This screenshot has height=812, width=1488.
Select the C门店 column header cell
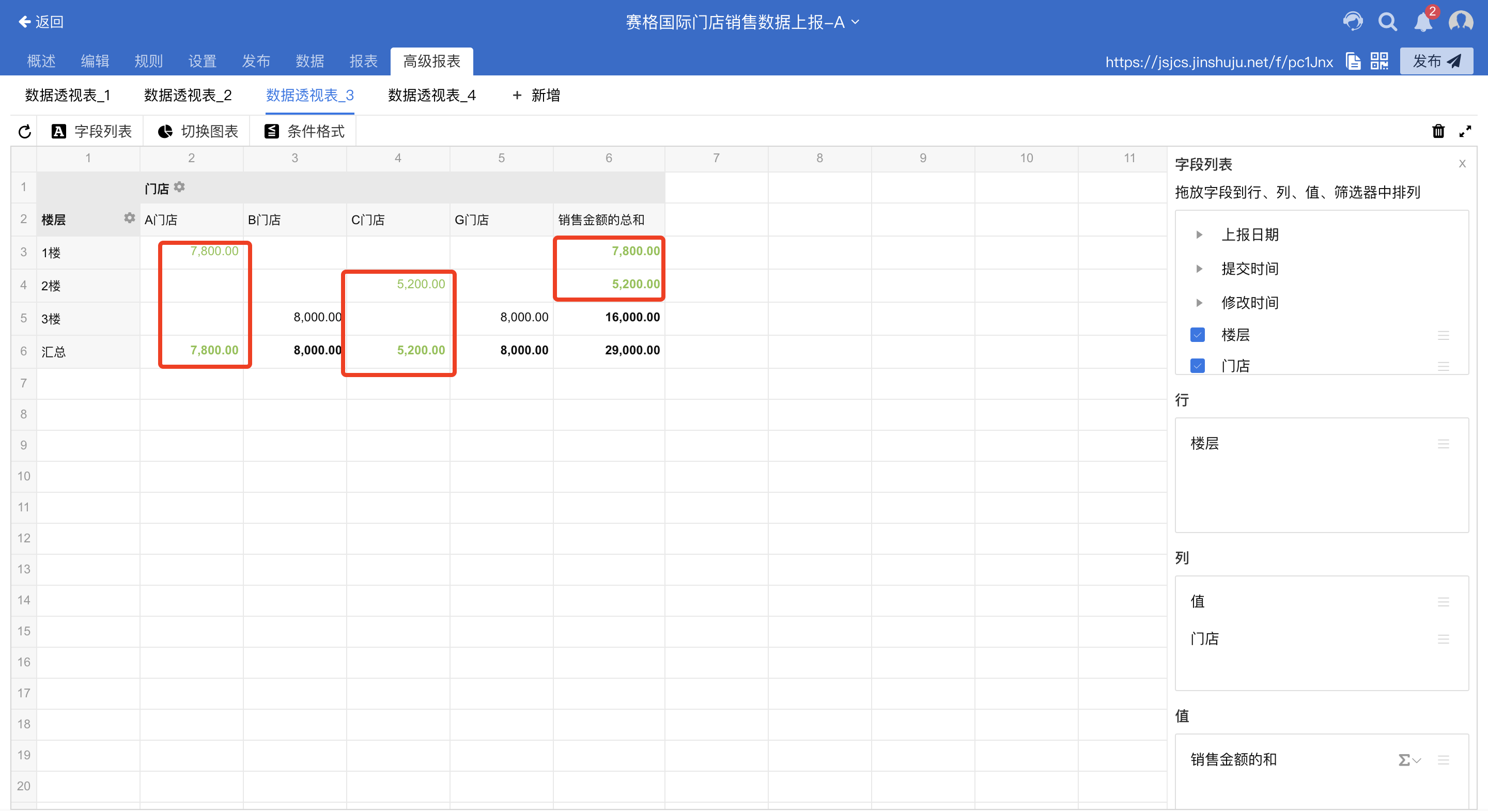click(x=398, y=220)
